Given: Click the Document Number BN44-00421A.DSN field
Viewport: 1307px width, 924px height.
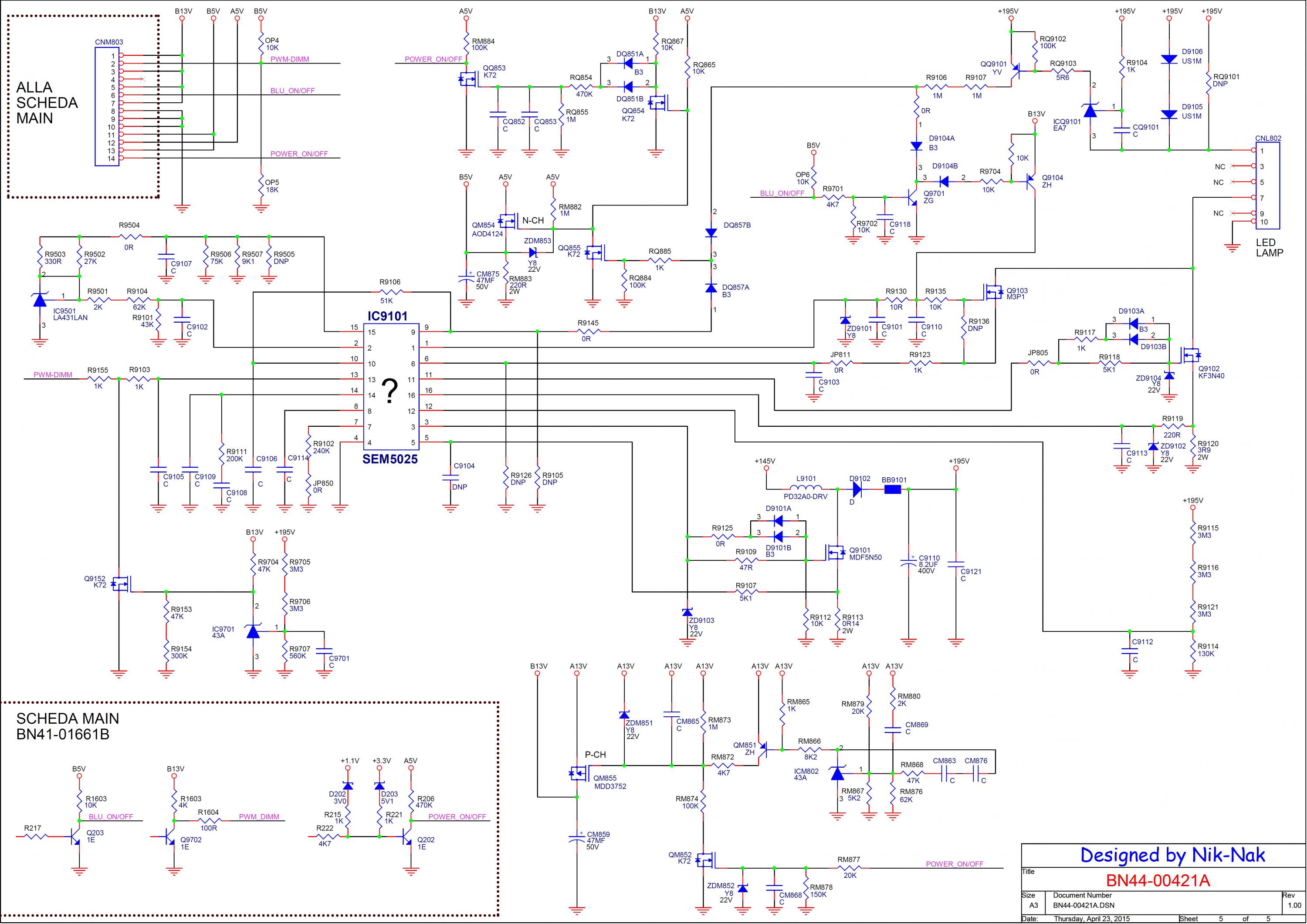Looking at the screenshot, I should pos(1083,905).
